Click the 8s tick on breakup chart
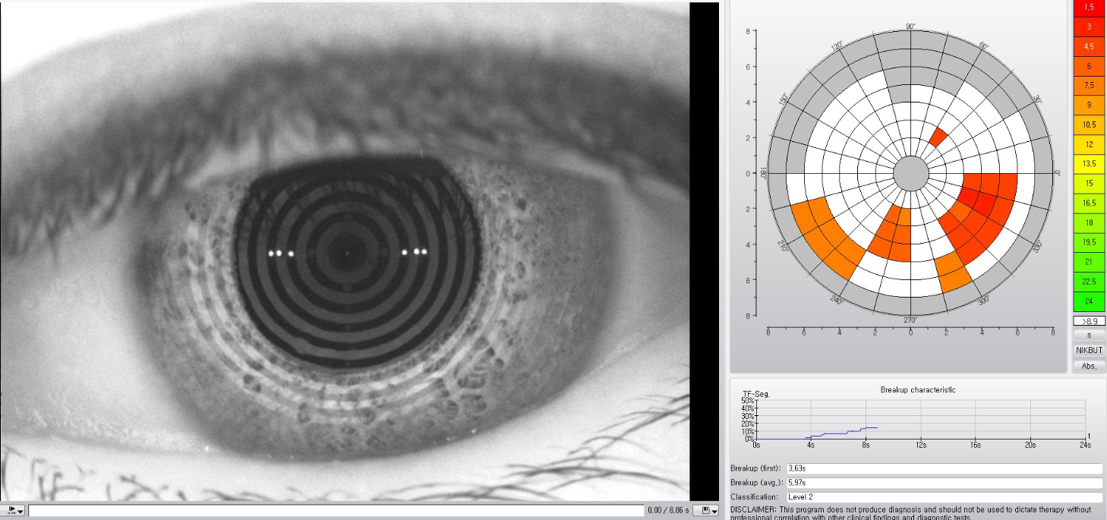 [x=866, y=445]
